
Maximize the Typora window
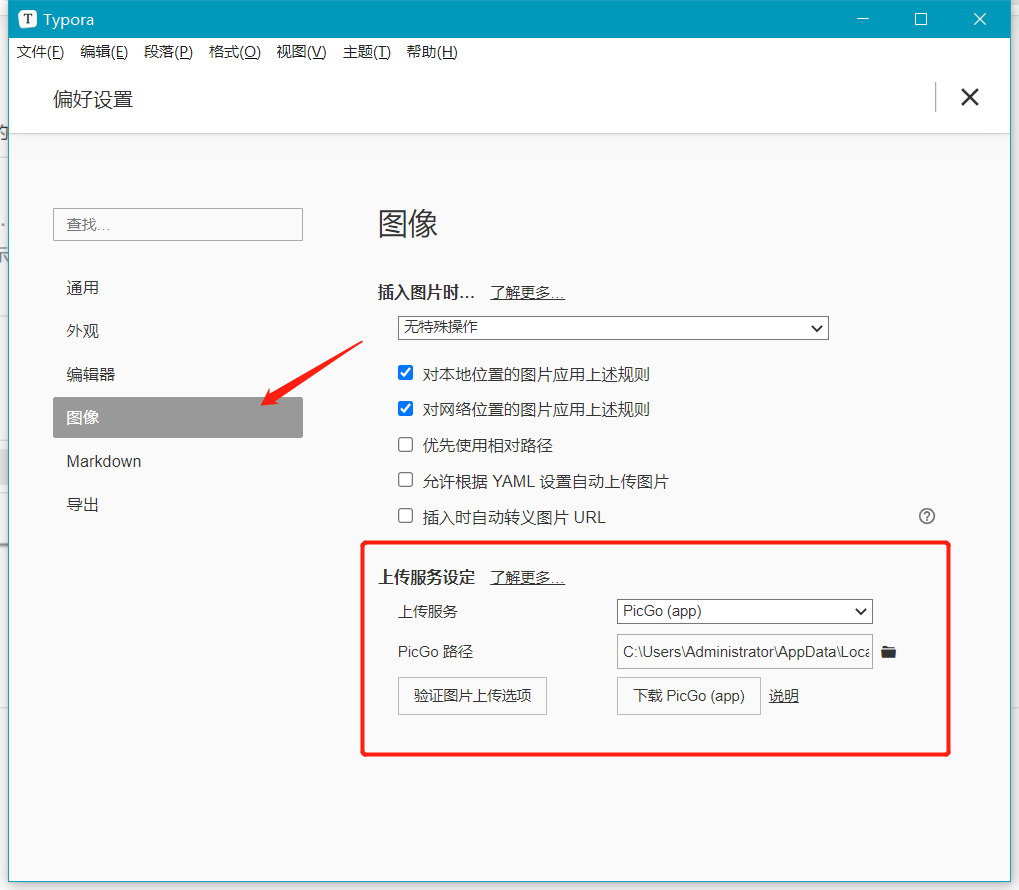(921, 20)
